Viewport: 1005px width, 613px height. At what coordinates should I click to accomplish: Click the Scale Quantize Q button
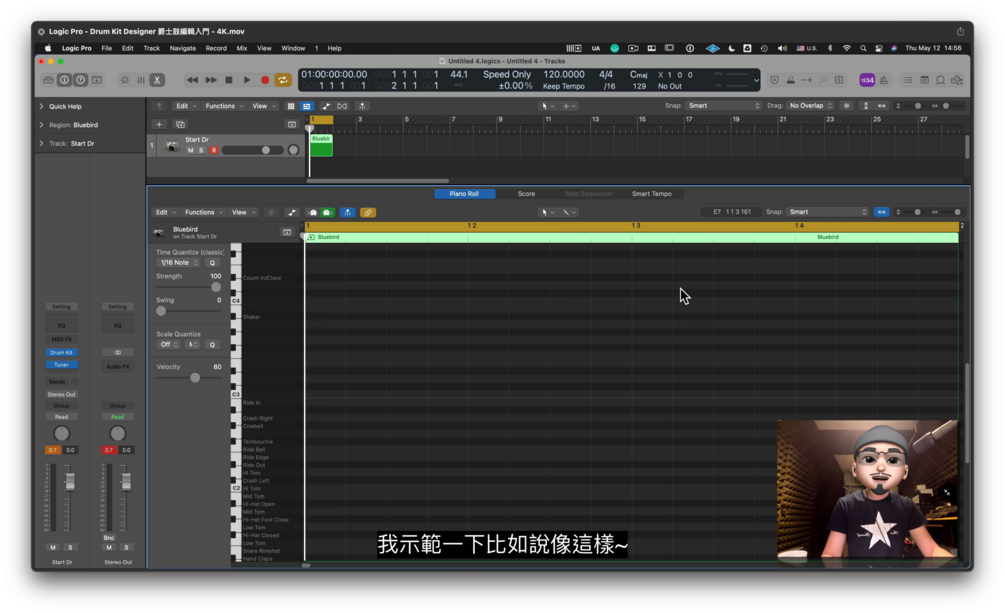212,345
